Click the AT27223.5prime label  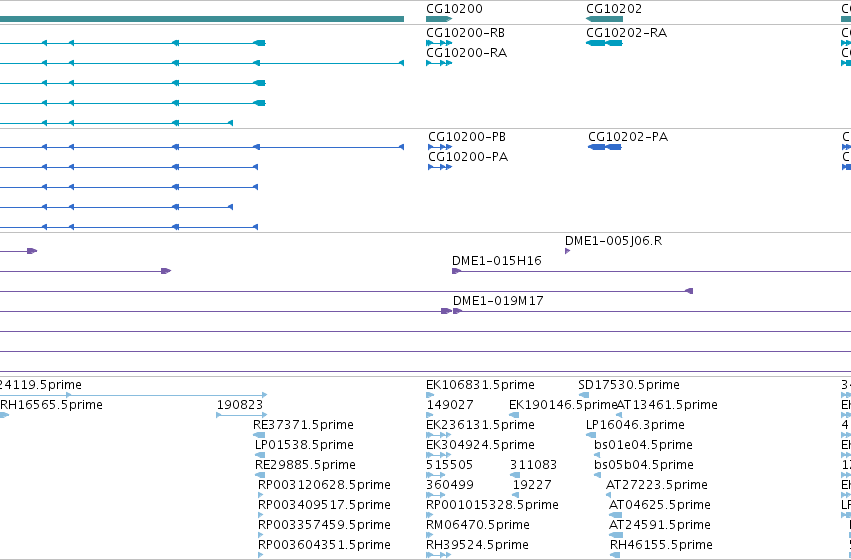tap(657, 485)
